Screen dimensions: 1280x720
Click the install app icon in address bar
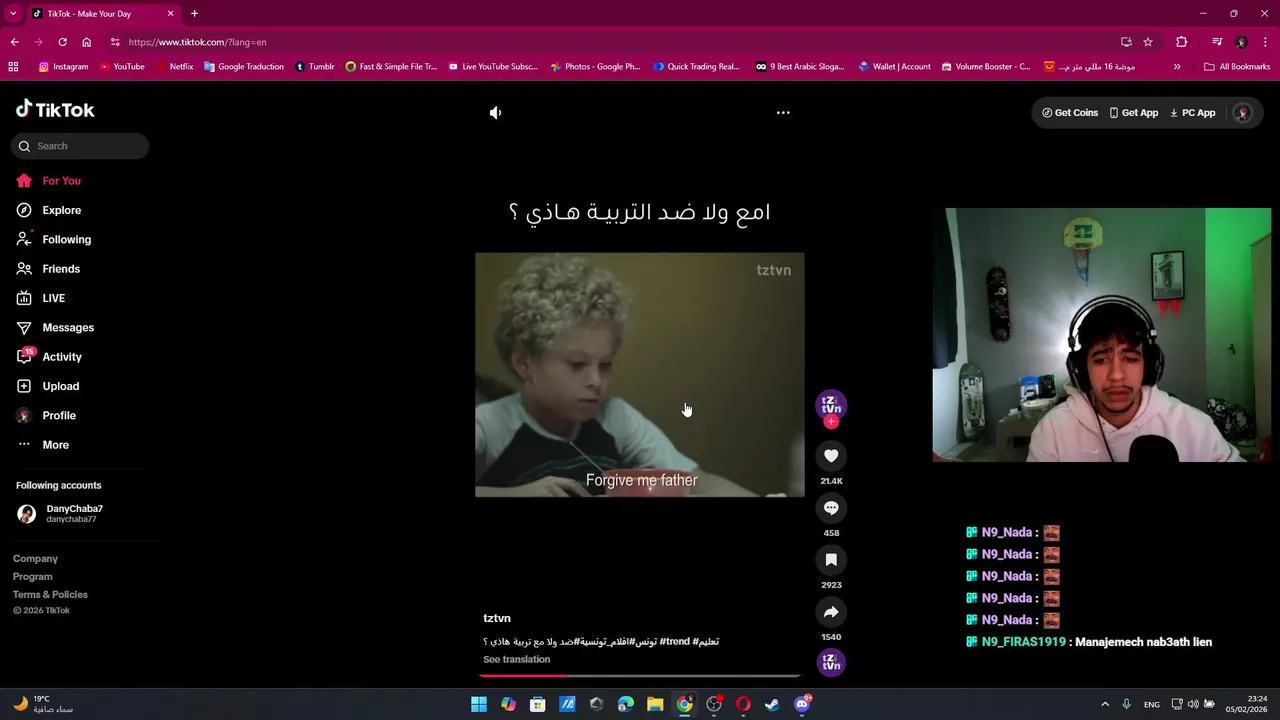point(1126,42)
